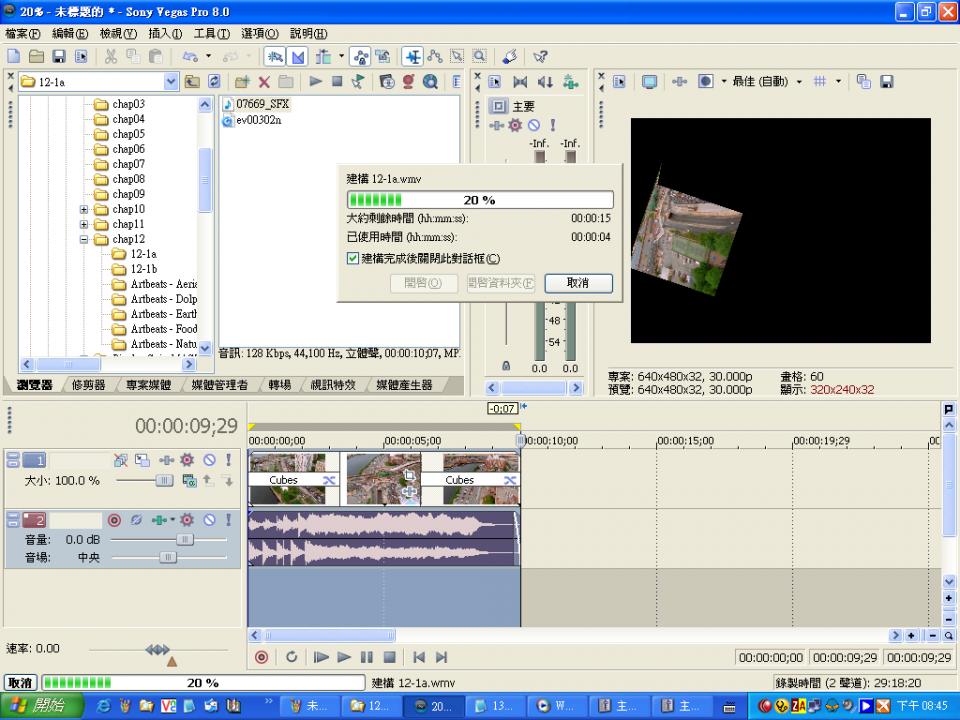Open the 插入 (Insert) menu
The width and height of the screenshot is (960, 720).
[x=165, y=34]
